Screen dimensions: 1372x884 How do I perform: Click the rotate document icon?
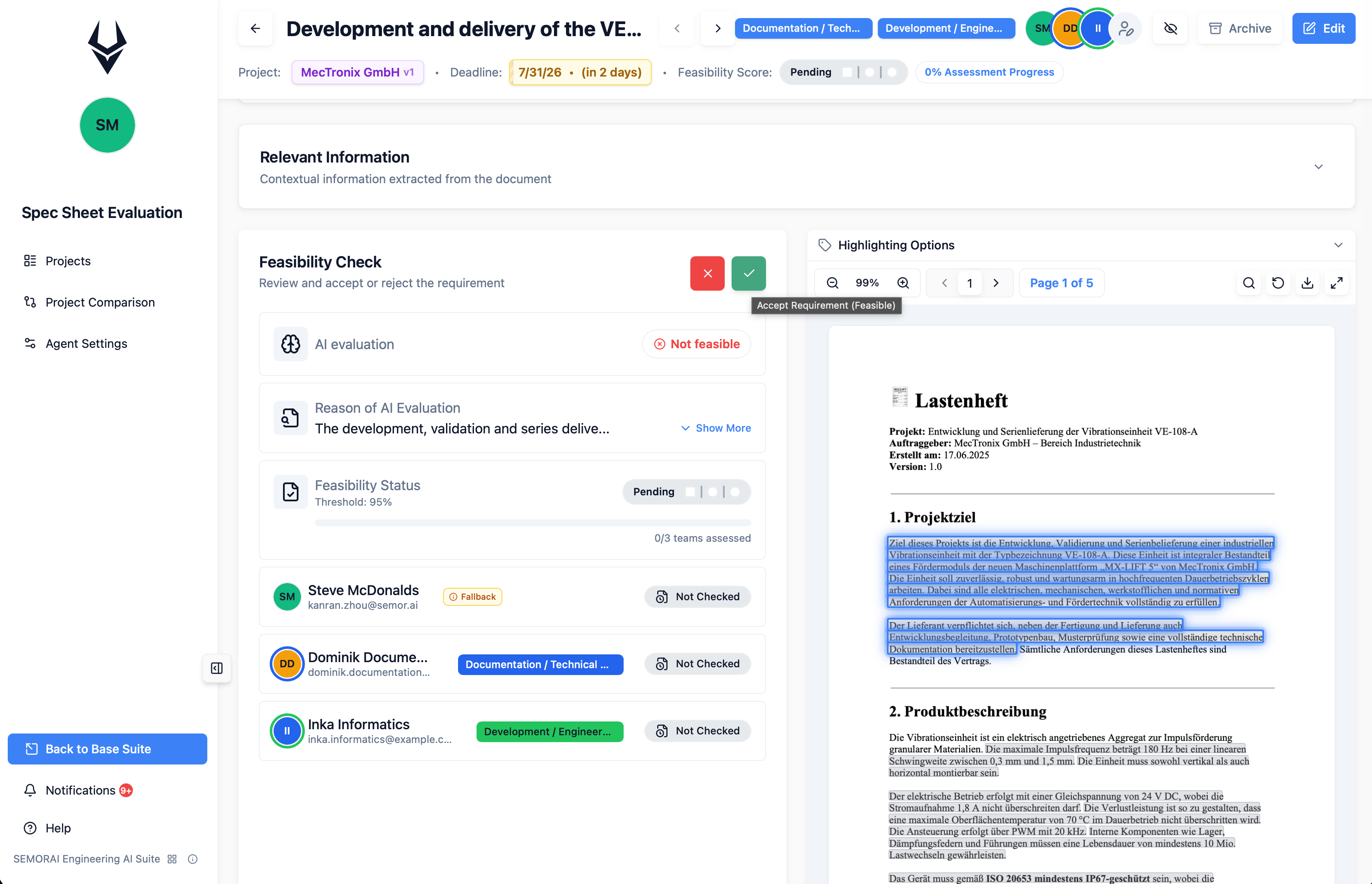(x=1278, y=283)
